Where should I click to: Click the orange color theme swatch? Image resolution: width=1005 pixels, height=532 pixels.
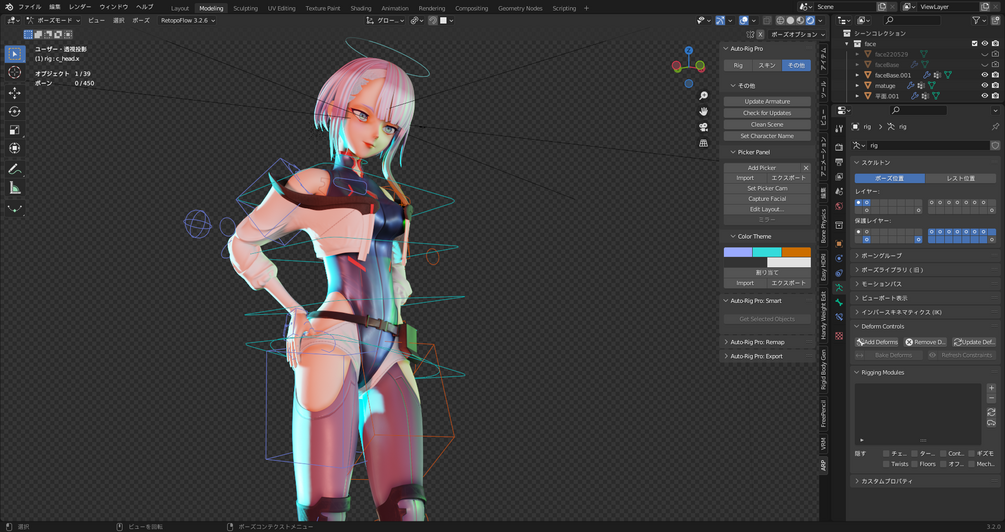tap(796, 252)
